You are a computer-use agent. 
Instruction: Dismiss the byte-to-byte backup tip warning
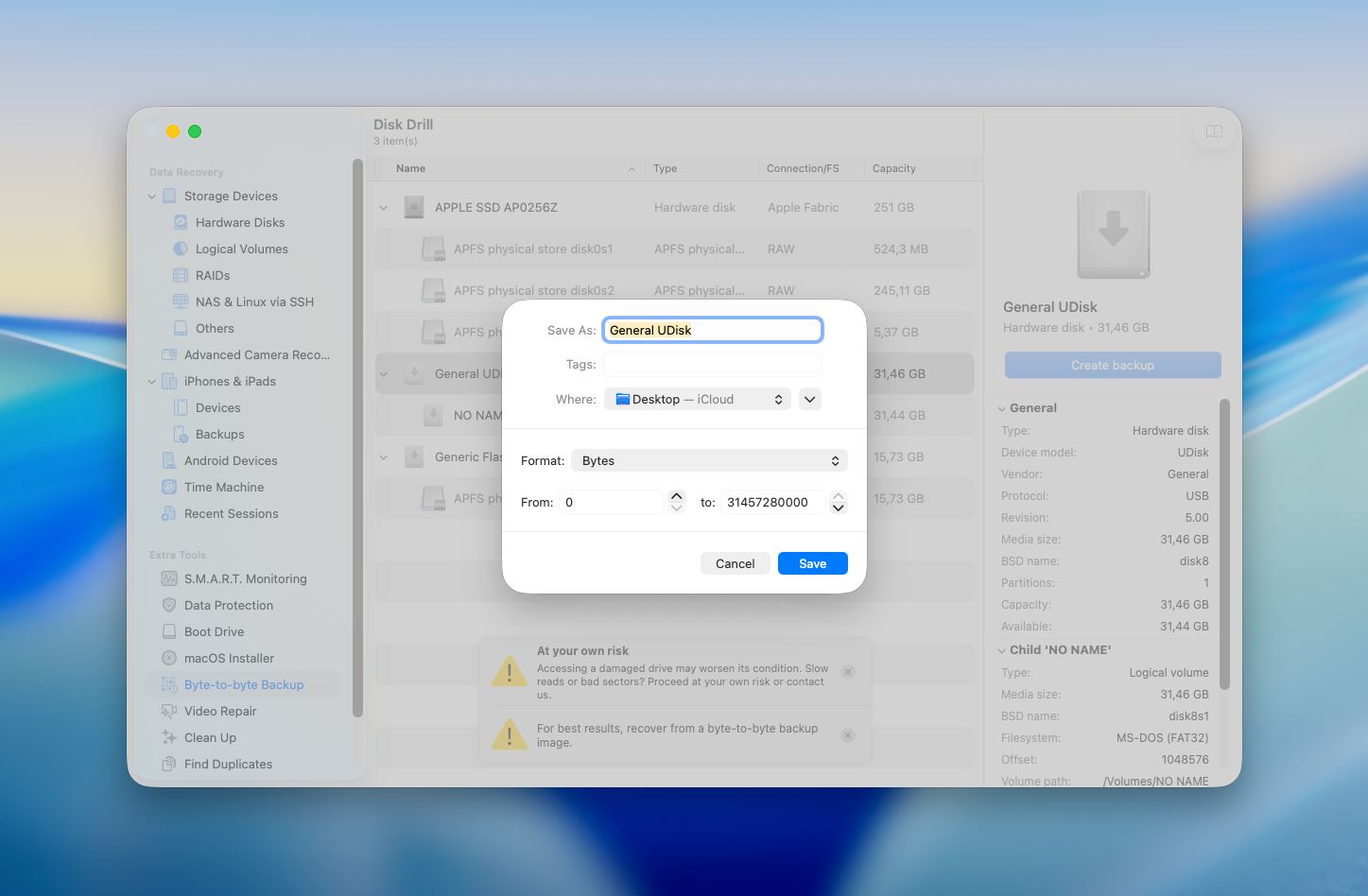coord(848,735)
